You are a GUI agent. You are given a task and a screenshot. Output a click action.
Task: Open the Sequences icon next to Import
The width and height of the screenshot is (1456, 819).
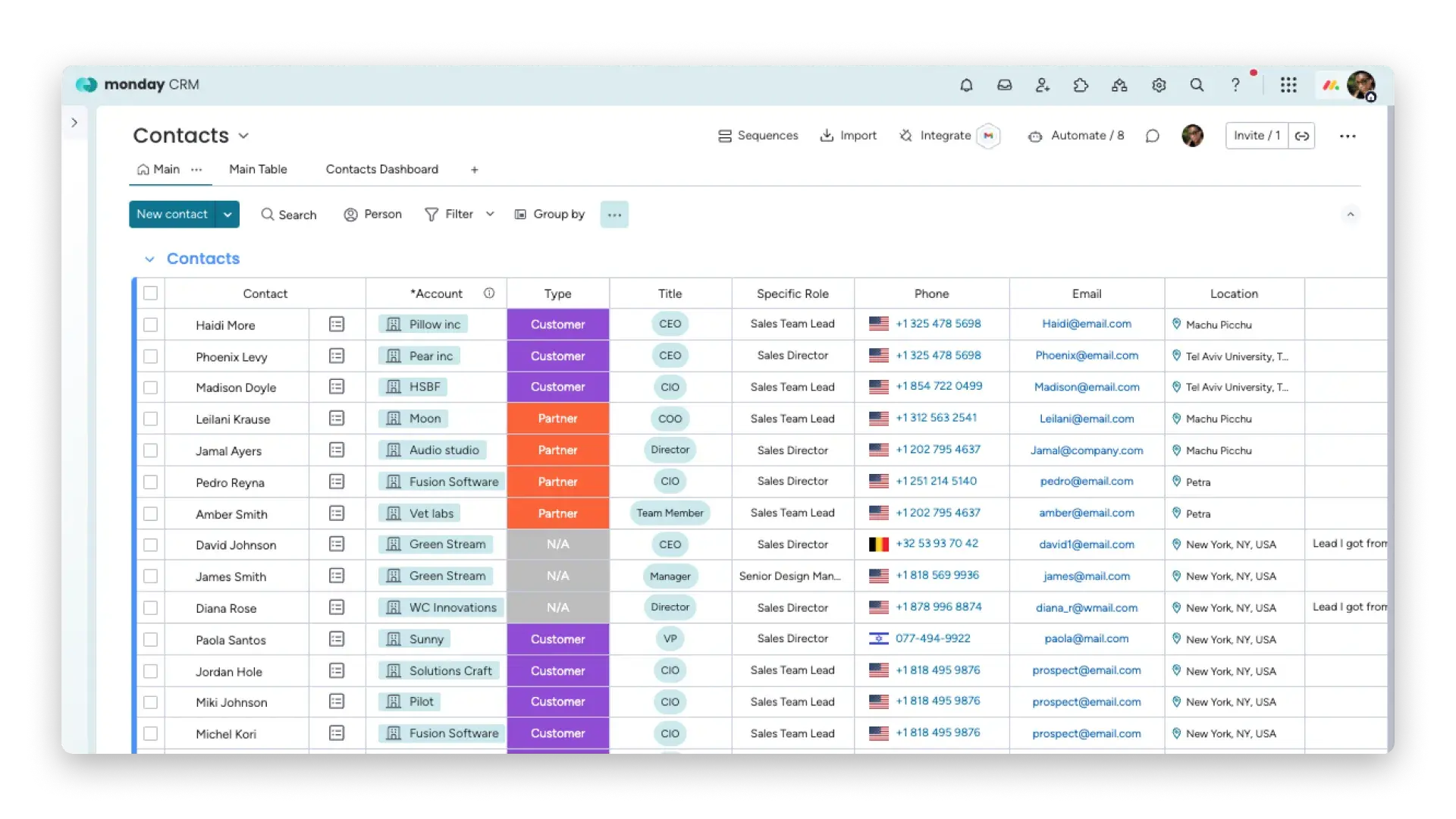point(724,136)
